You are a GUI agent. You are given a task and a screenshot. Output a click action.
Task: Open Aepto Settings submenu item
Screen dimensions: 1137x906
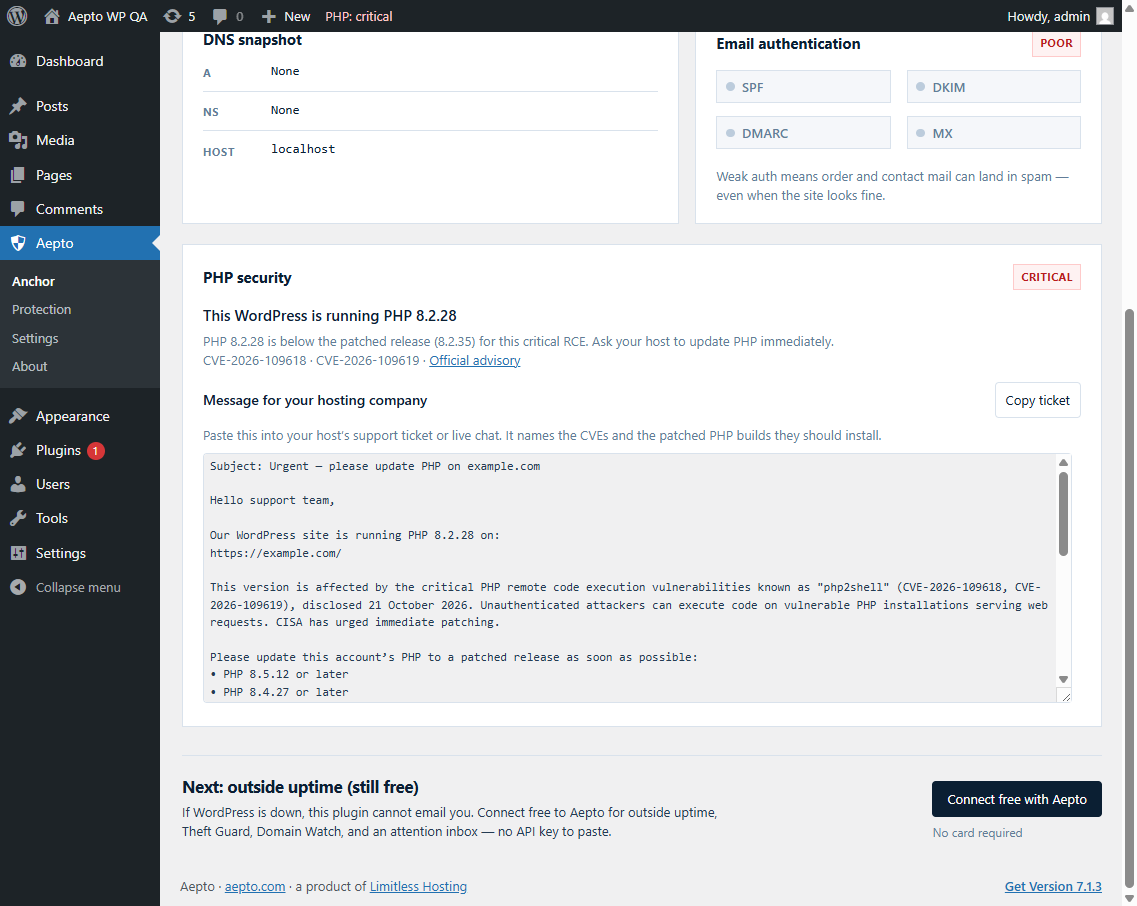35,339
